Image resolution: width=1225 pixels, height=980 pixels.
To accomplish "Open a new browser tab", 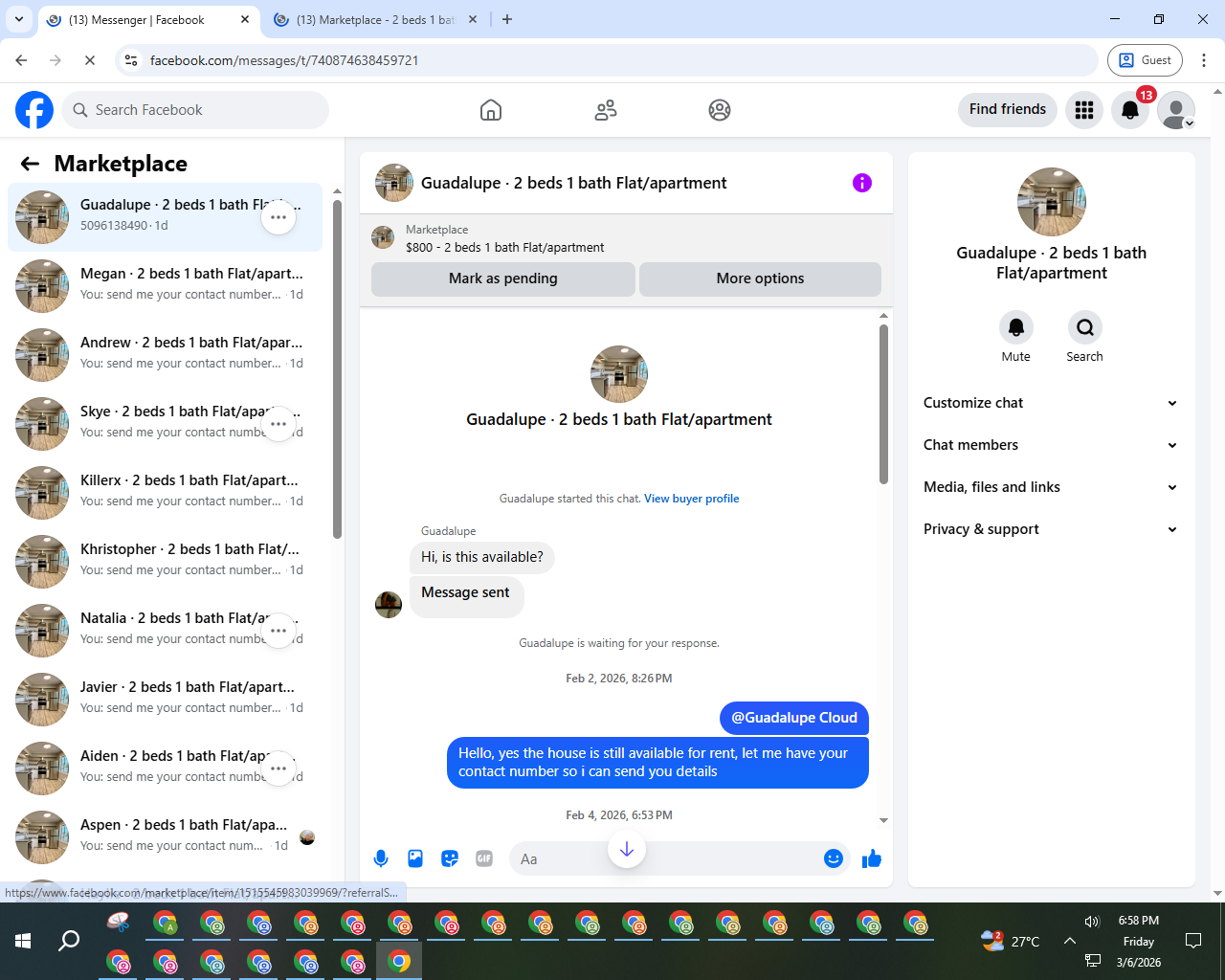I will point(507,19).
